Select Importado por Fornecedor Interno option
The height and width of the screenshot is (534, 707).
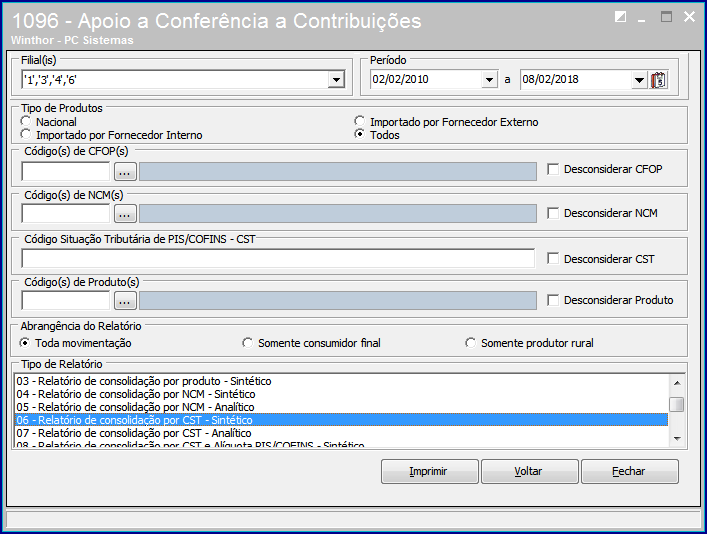coord(26,134)
